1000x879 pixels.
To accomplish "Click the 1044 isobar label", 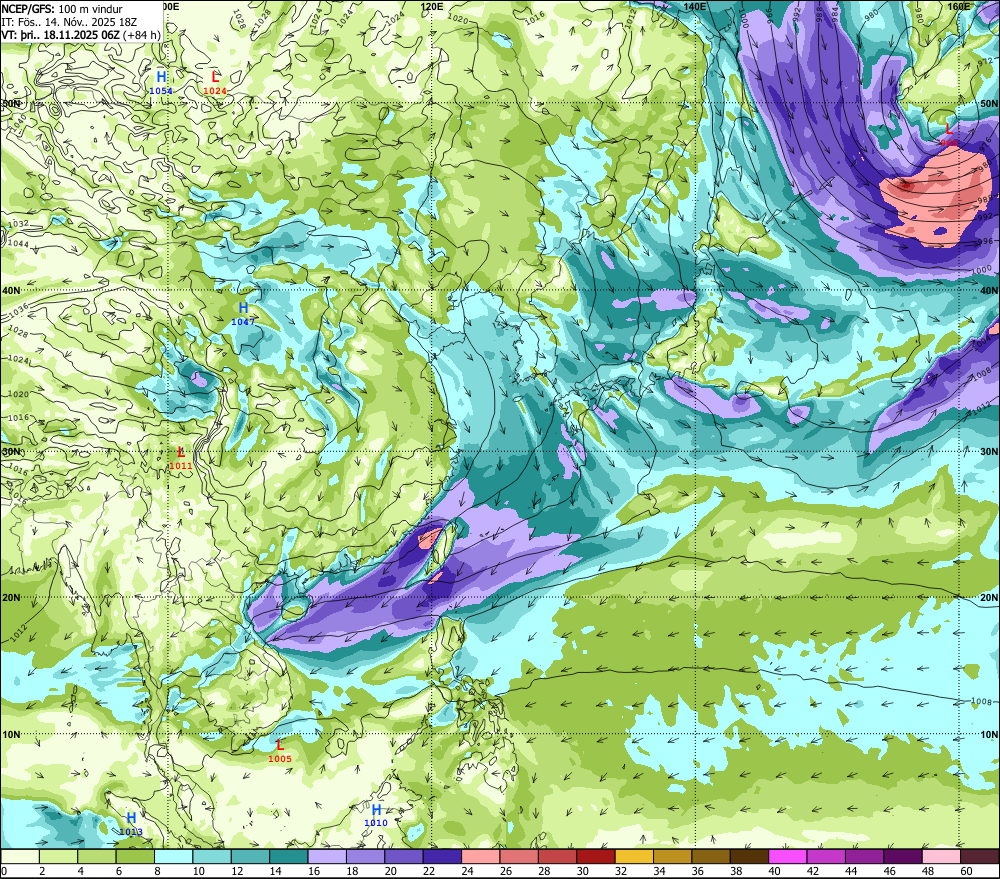I will coord(18,244).
